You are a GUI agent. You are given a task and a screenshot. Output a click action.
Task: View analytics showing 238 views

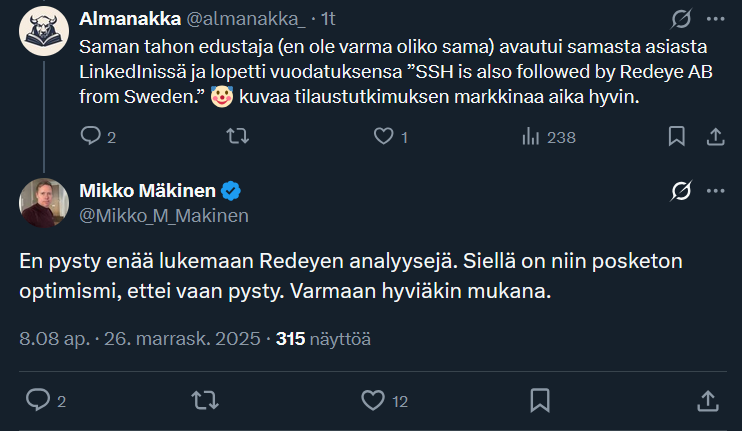click(549, 137)
